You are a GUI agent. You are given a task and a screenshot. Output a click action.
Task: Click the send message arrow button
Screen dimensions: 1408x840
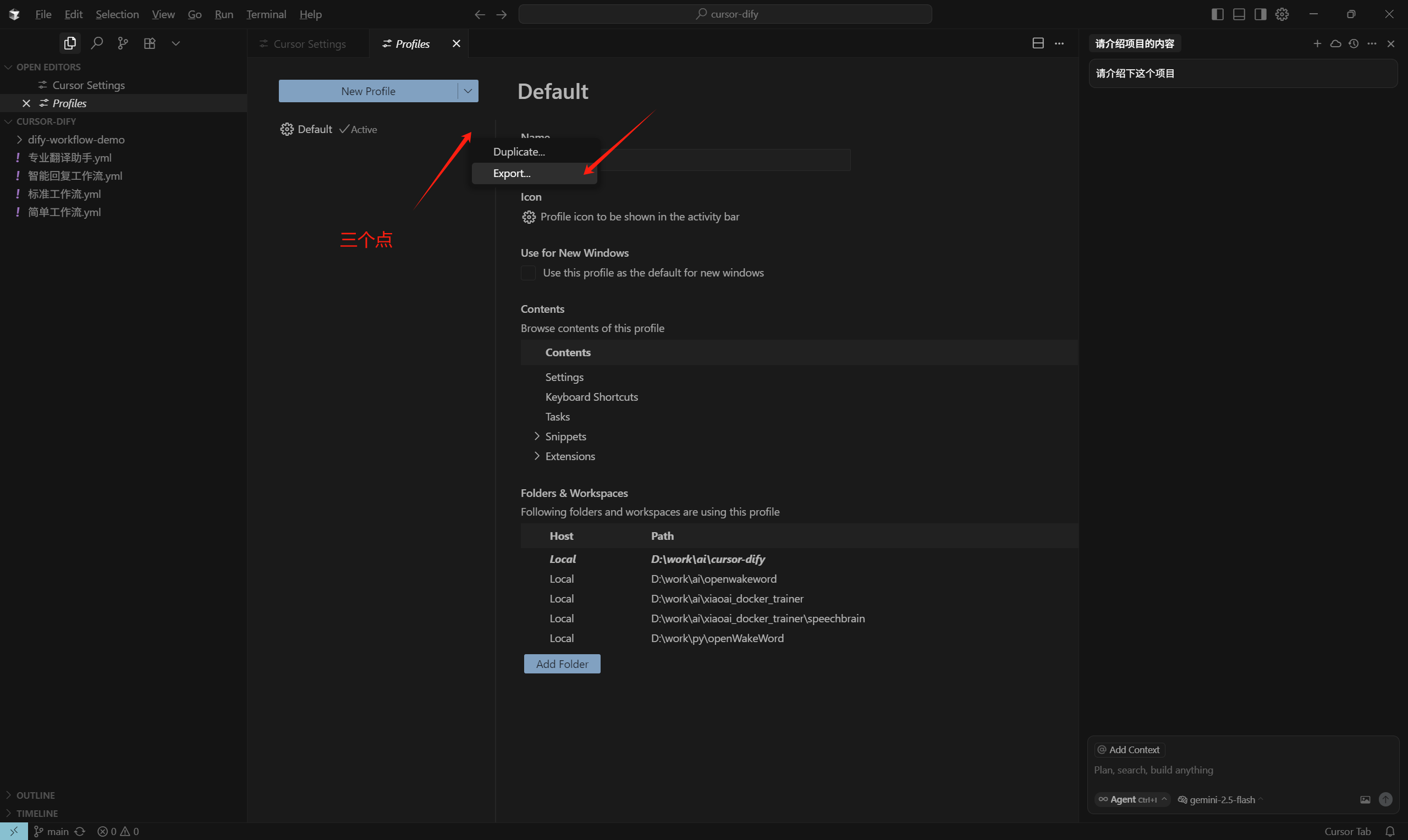pyautogui.click(x=1385, y=799)
